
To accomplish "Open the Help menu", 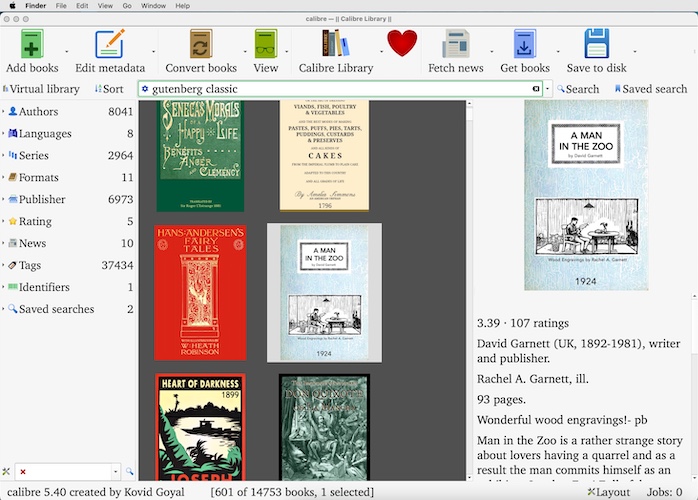I will [x=183, y=6].
